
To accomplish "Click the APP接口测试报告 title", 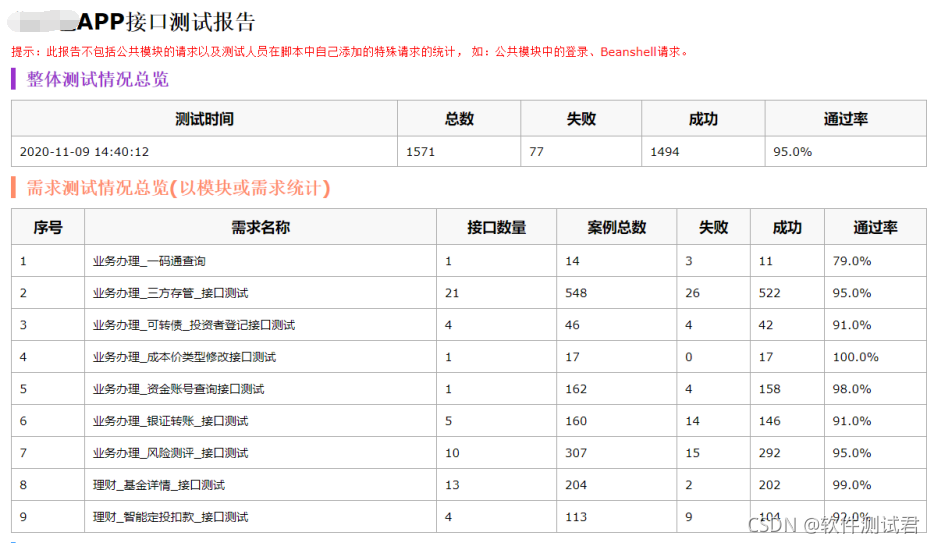I will pyautogui.click(x=166, y=22).
